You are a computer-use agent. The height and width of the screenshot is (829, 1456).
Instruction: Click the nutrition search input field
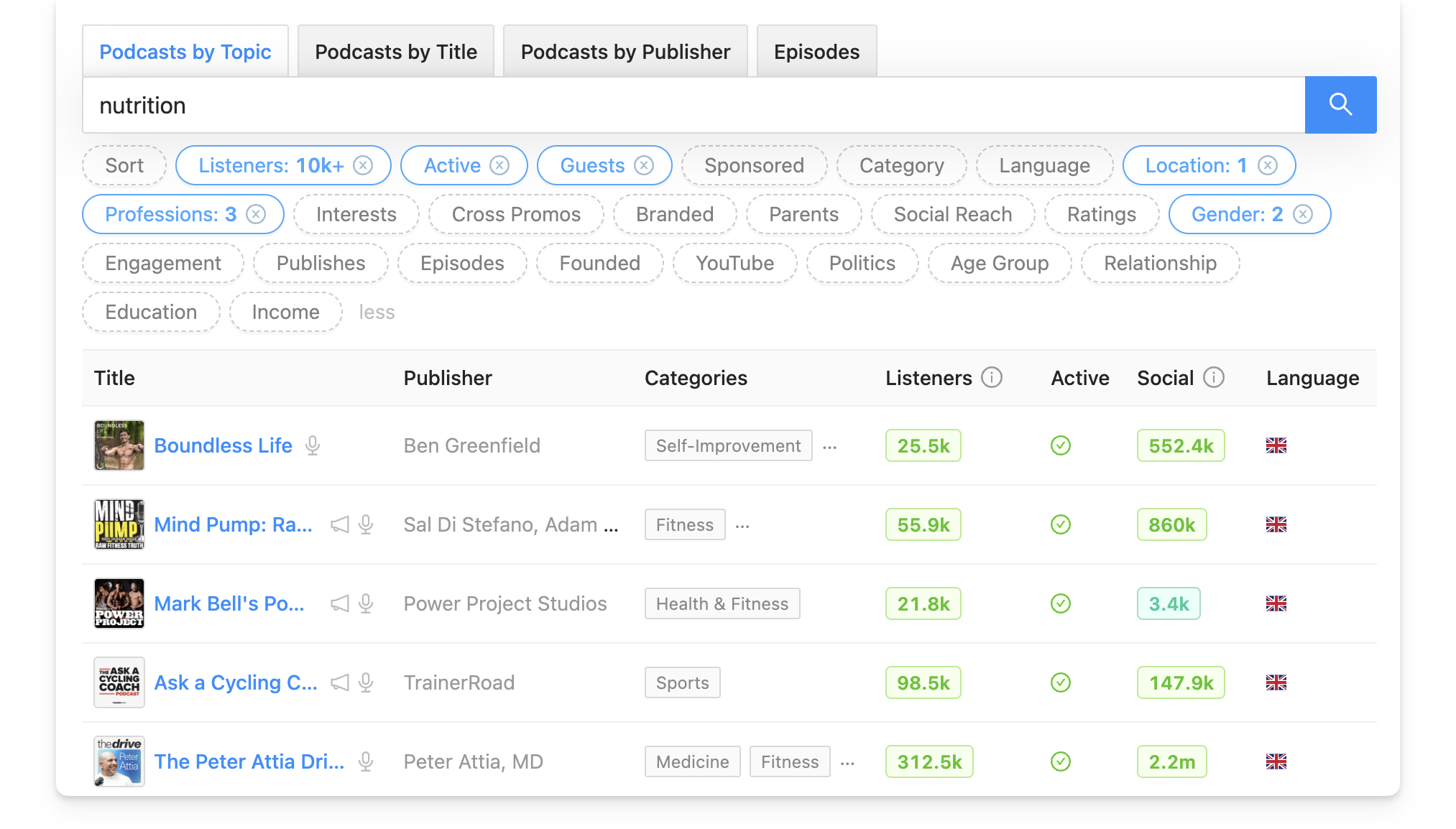pos(690,106)
